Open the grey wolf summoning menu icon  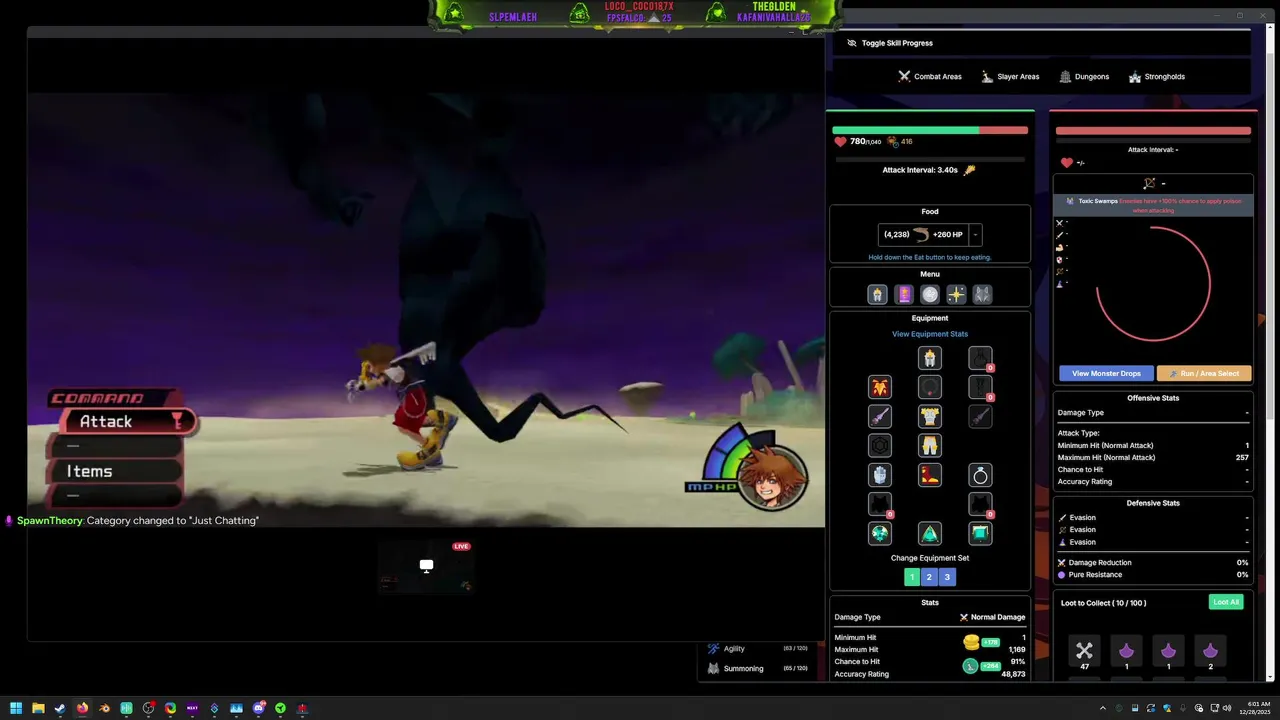click(x=983, y=294)
